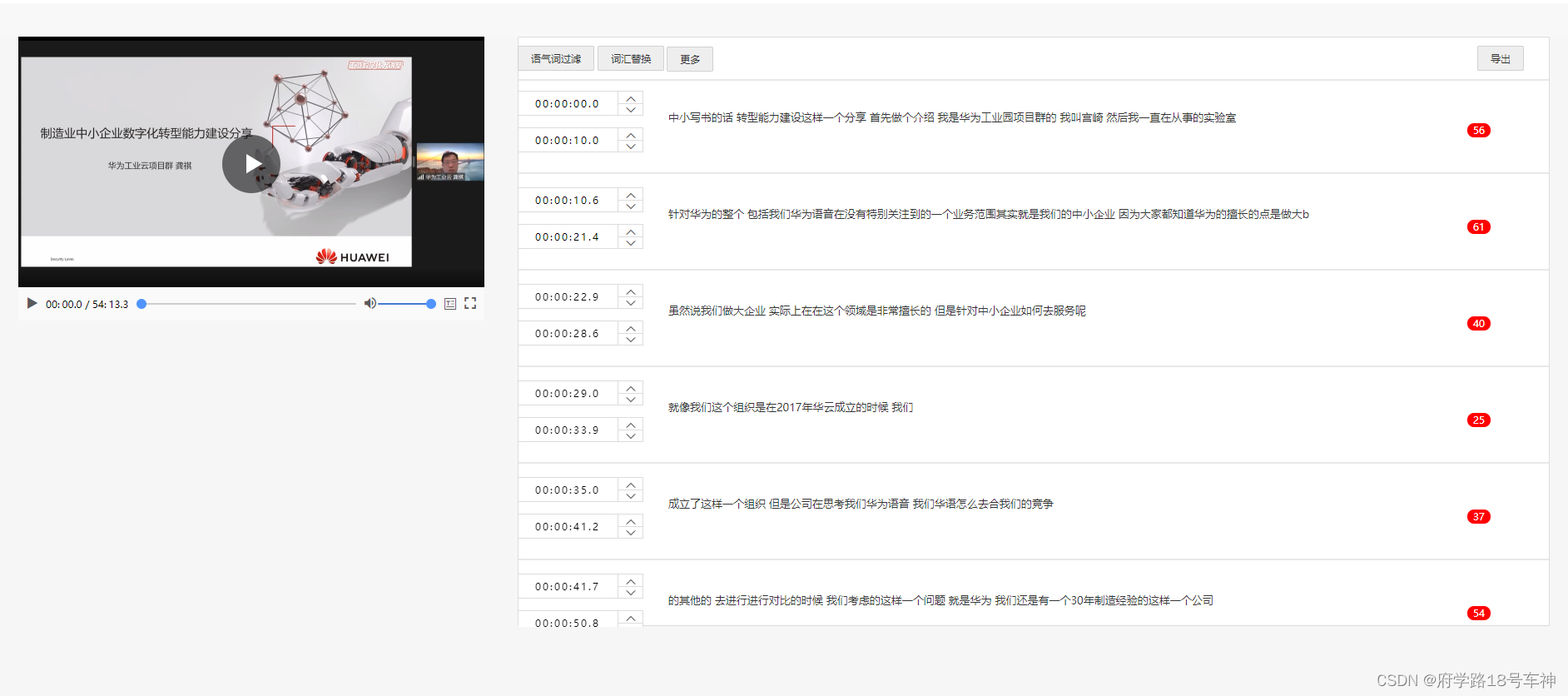Enter fullscreen with the fullscreen icon

(x=470, y=303)
